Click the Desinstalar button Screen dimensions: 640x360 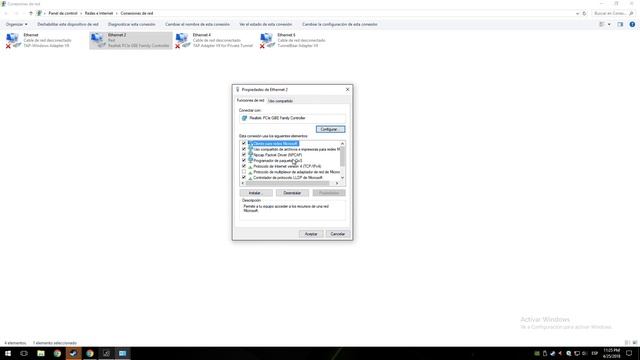tap(292, 193)
